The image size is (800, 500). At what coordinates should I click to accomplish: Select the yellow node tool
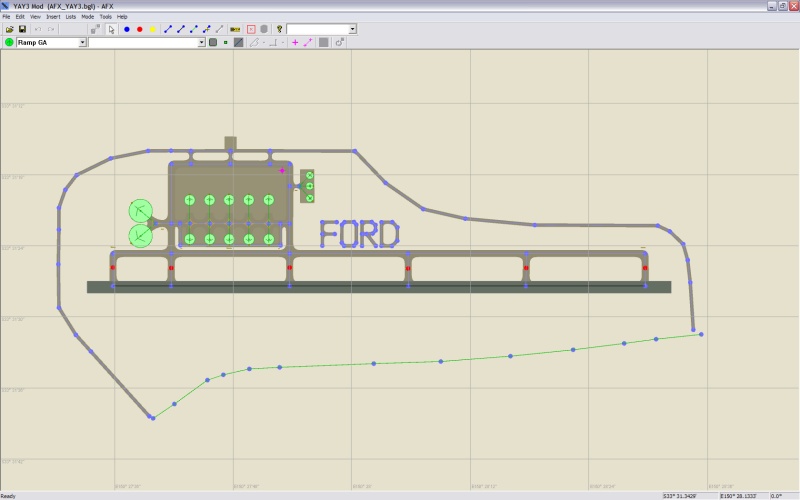pyautogui.click(x=152, y=29)
